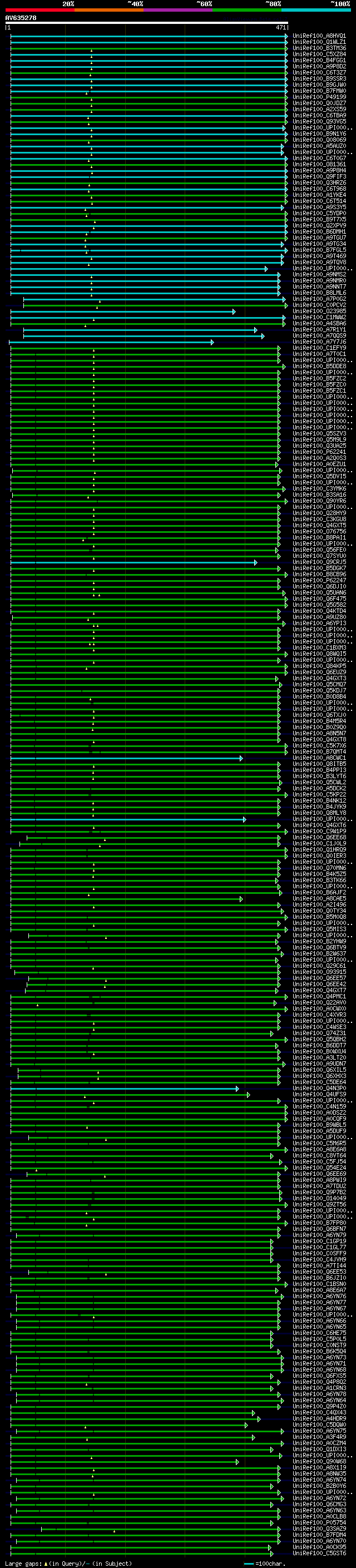Select UniRef100_A1YKE4 entry
Image resolution: width=356 pixels, height=1568 pixels.
coord(319,195)
